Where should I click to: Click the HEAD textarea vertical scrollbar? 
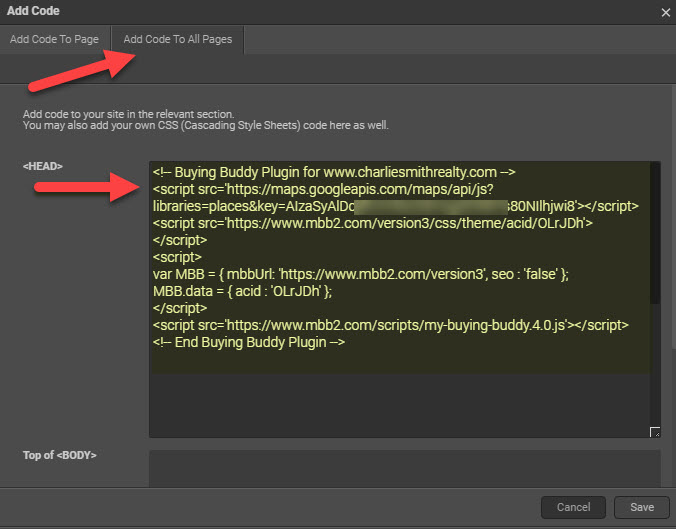655,233
